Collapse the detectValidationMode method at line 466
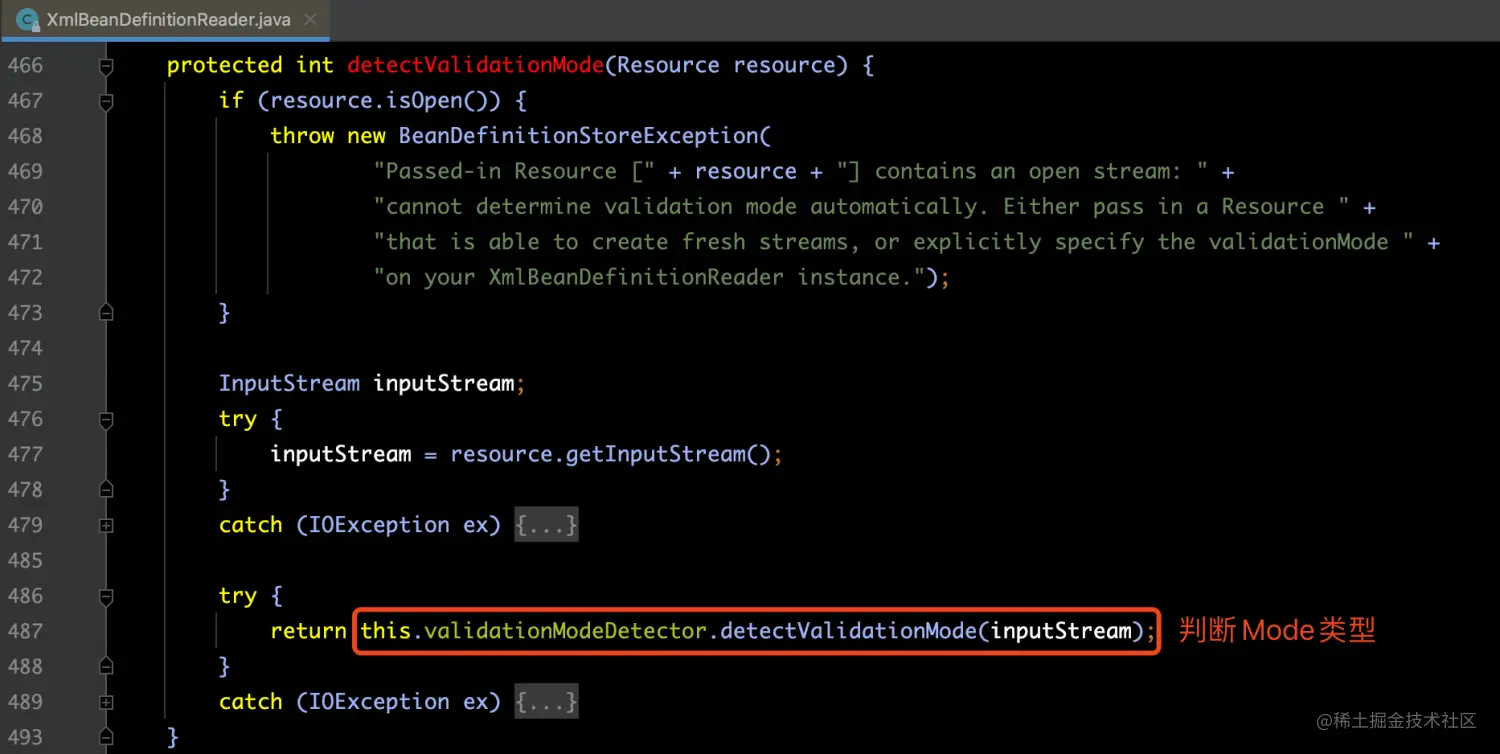Screen dimensions: 1500x754 [106, 66]
